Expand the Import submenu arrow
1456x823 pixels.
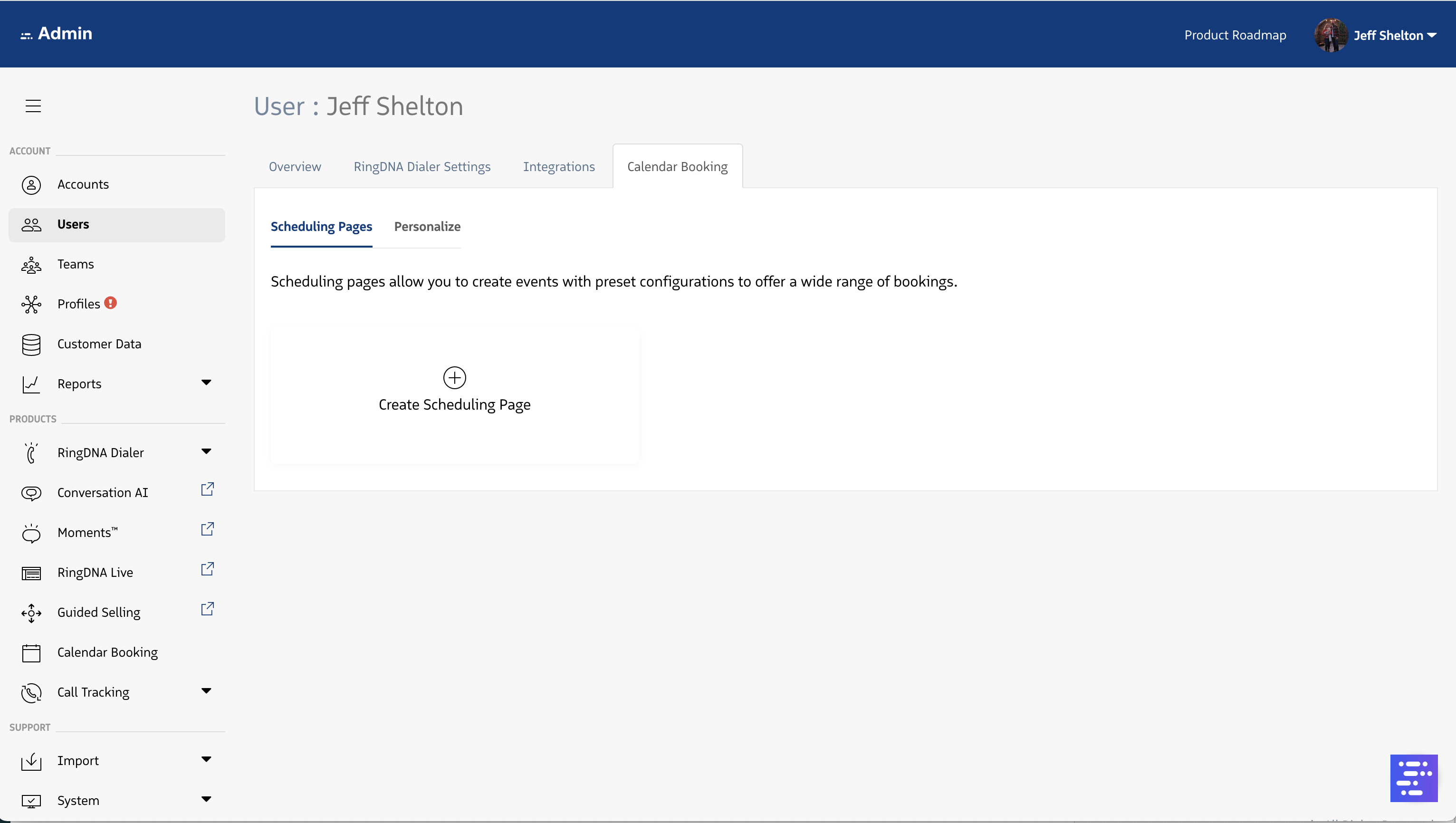pos(206,759)
